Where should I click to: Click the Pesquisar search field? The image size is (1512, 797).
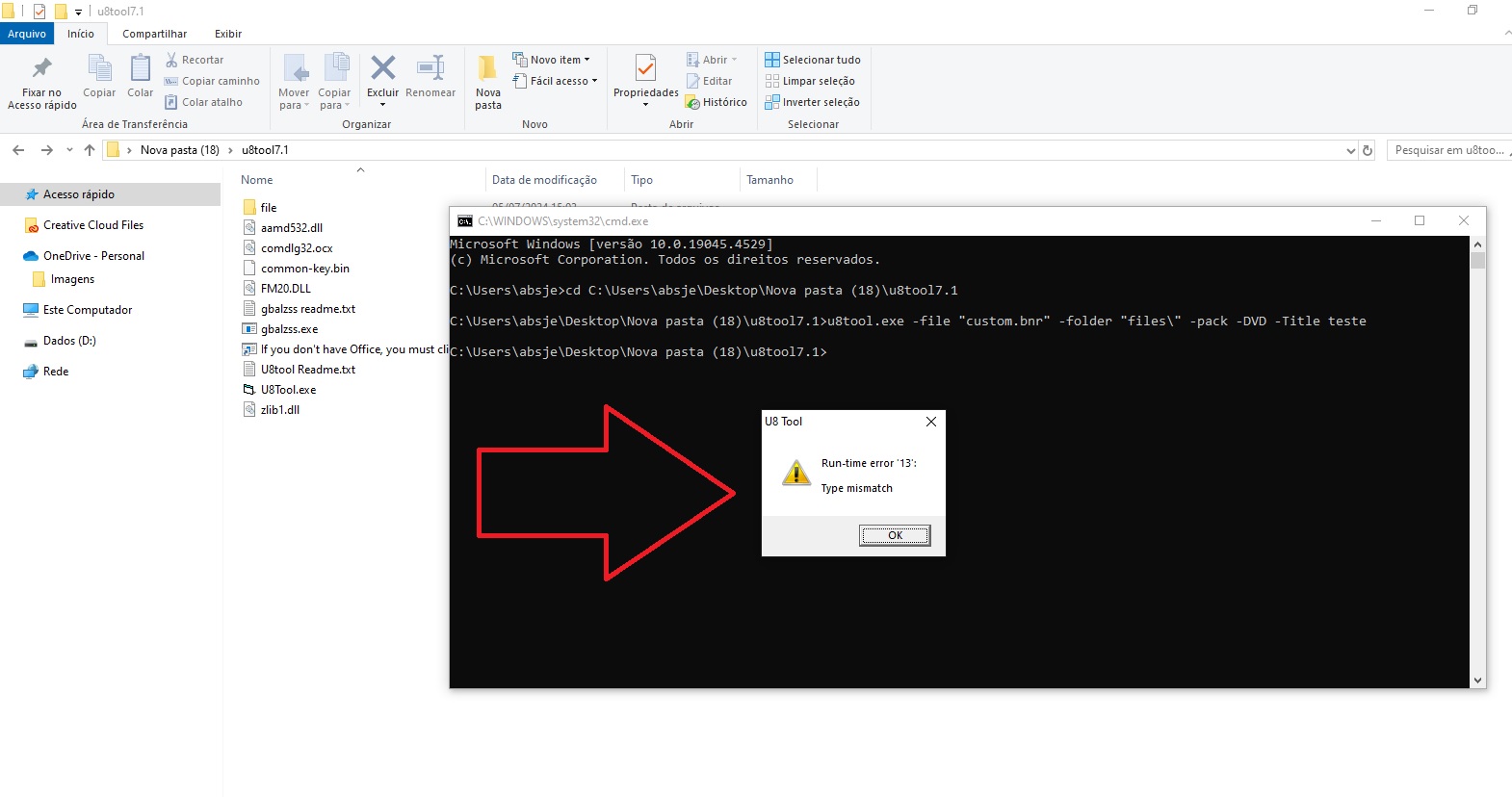point(1449,150)
